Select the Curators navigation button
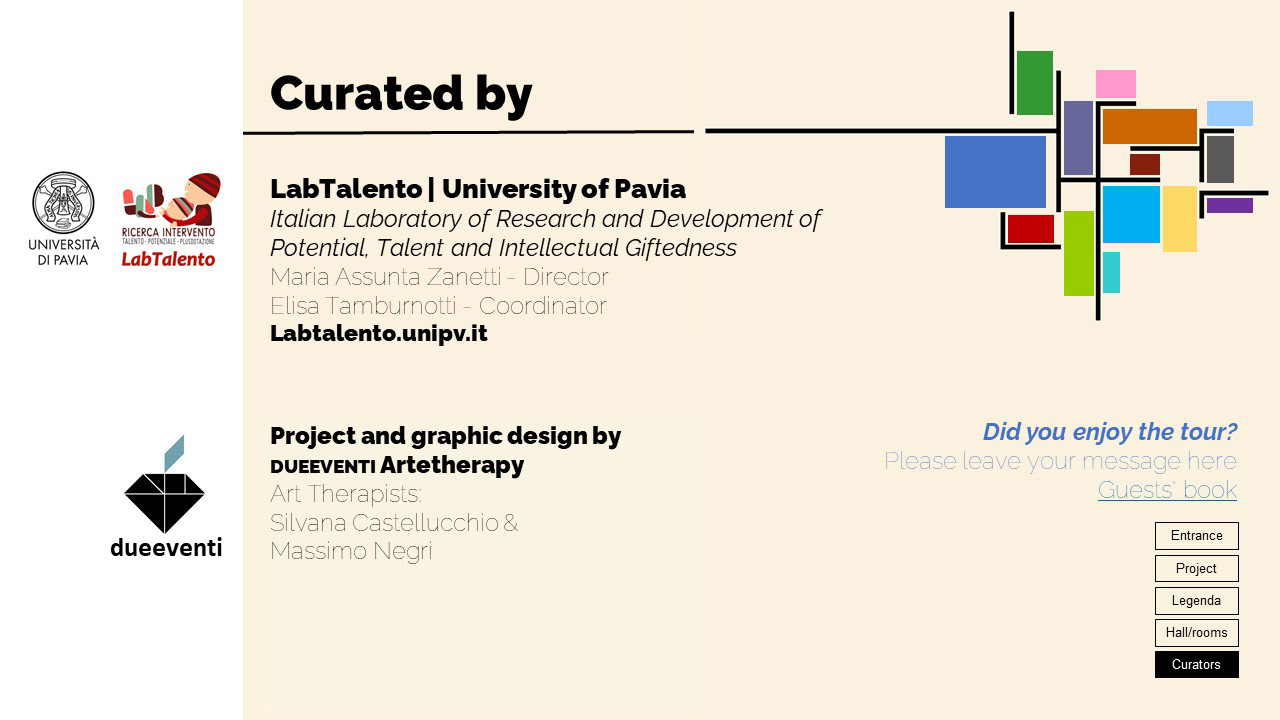This screenshot has width=1280, height=720. coord(1196,665)
